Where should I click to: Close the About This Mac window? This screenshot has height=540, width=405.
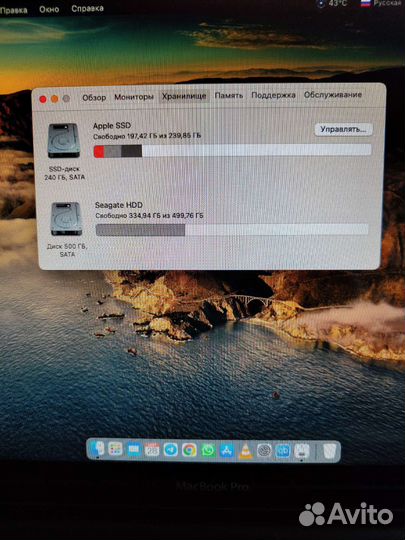click(x=43, y=100)
